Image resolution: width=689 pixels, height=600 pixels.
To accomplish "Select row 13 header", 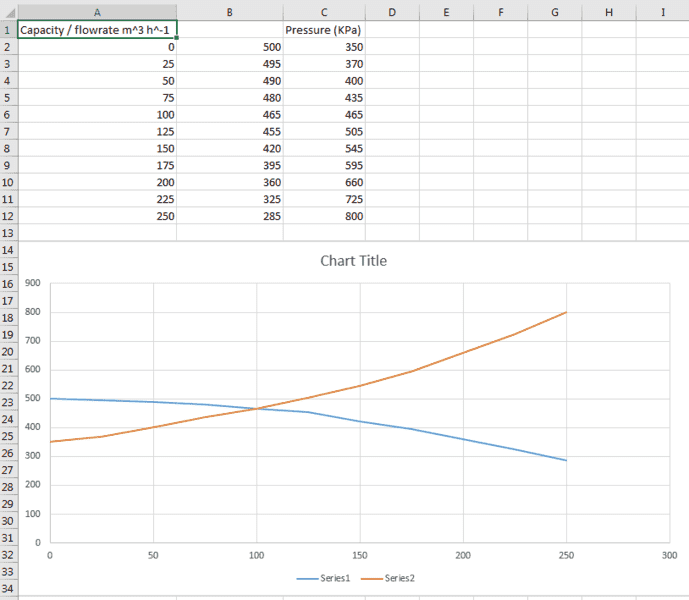I will 8,232.
